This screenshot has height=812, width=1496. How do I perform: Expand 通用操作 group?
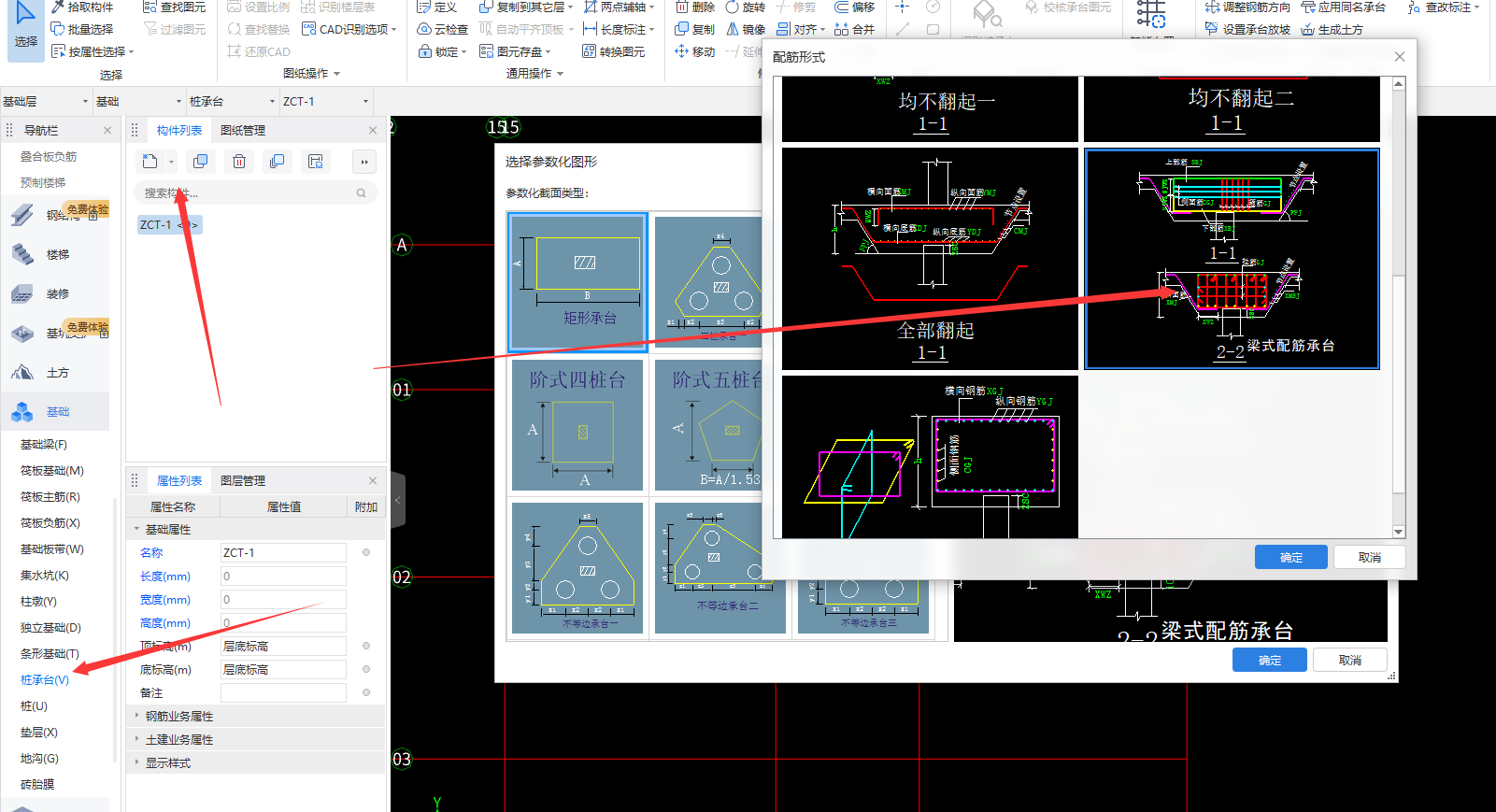coord(534,73)
